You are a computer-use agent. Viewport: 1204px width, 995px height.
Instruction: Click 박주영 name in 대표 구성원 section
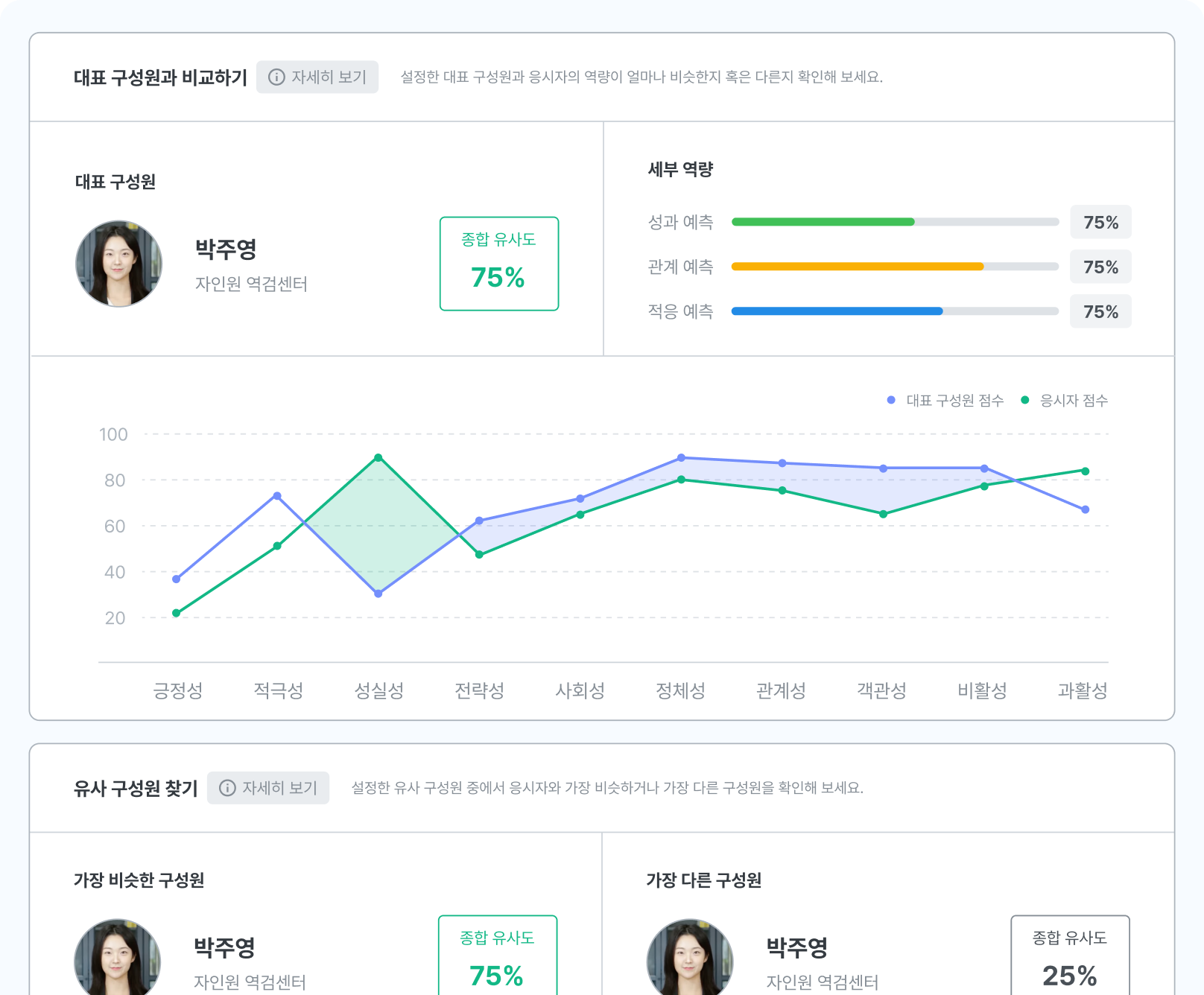click(226, 249)
